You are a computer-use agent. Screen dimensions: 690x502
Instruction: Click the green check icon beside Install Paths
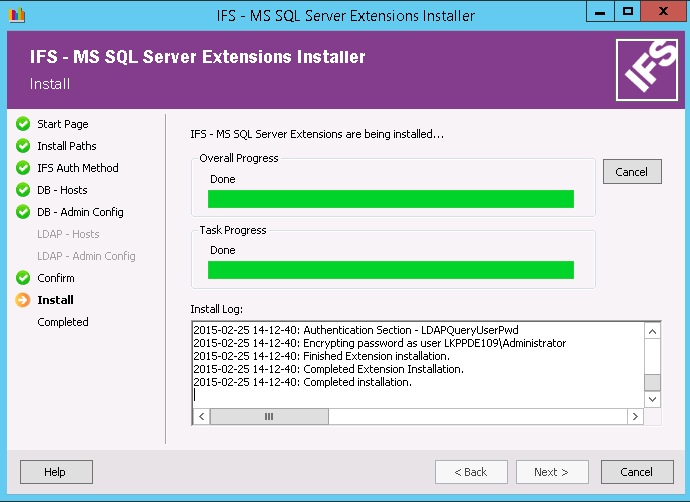click(x=23, y=146)
